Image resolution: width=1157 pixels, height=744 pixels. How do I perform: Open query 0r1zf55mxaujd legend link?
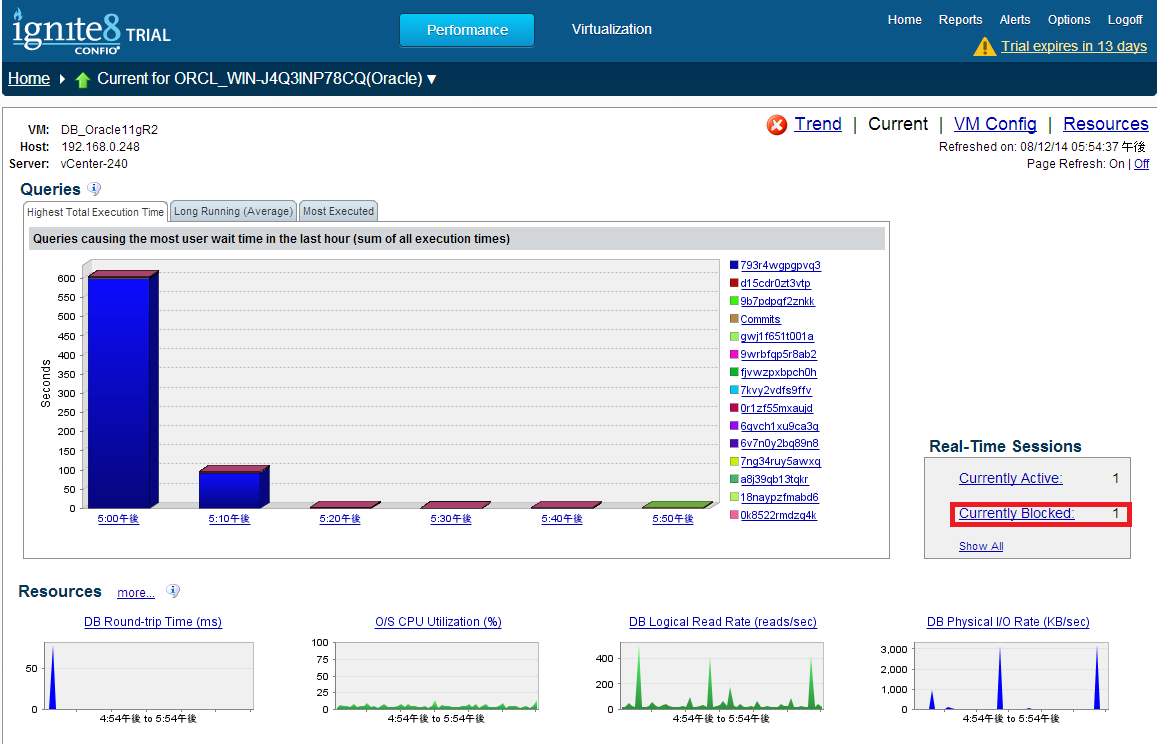click(x=776, y=408)
